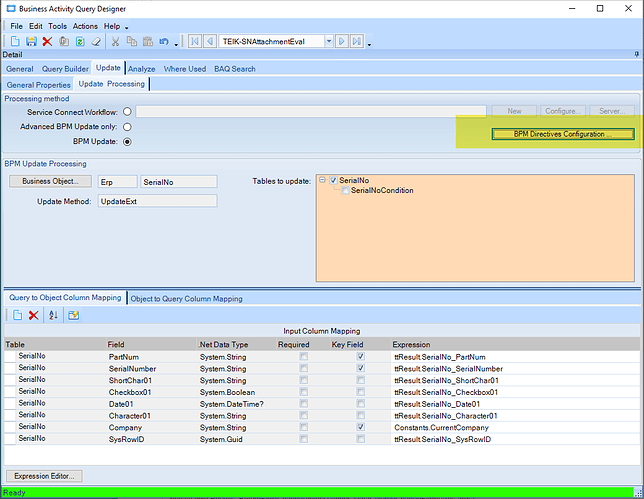This screenshot has width=644, height=499.
Task: Open the TEIK-SNAttachmentEval query dropdown
Action: pos(329,41)
